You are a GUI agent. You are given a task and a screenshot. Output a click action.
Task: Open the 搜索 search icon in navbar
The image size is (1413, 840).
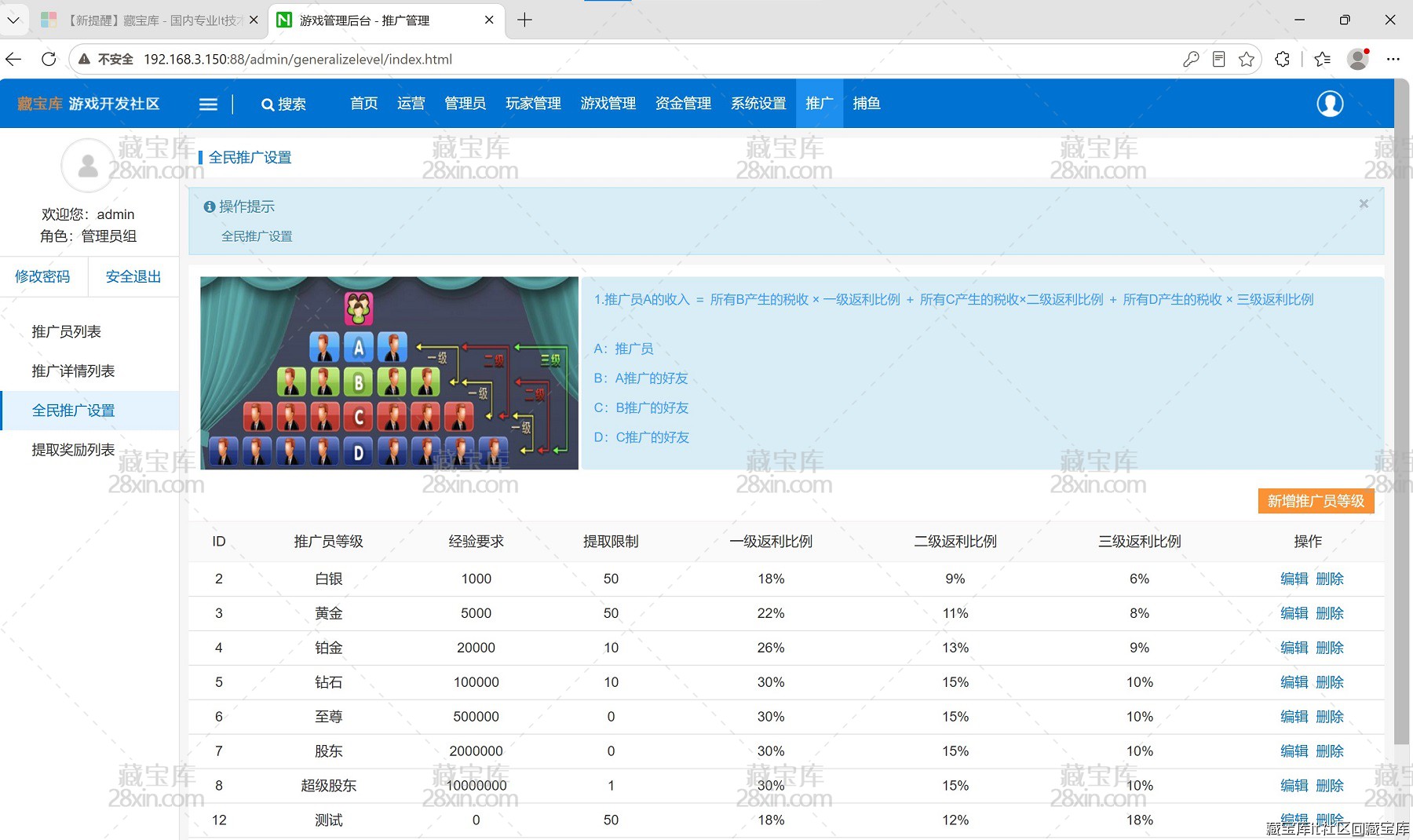pos(283,104)
